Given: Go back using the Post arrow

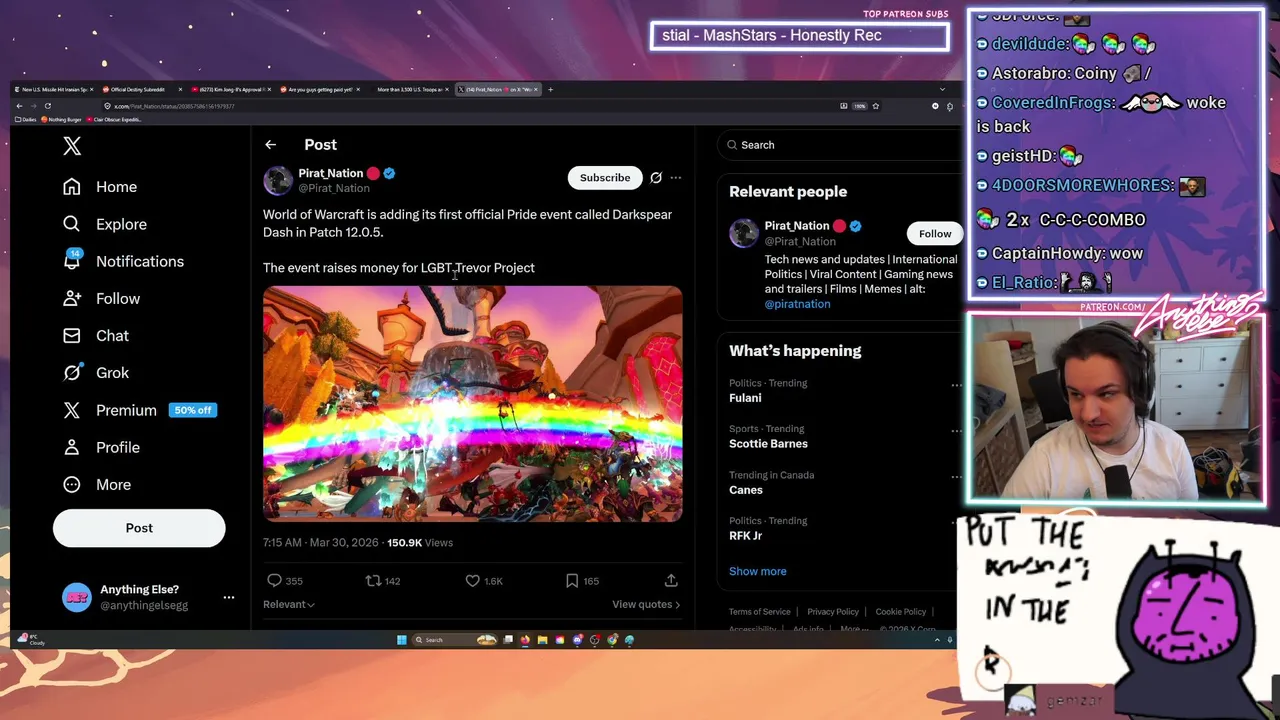Looking at the screenshot, I should [270, 145].
